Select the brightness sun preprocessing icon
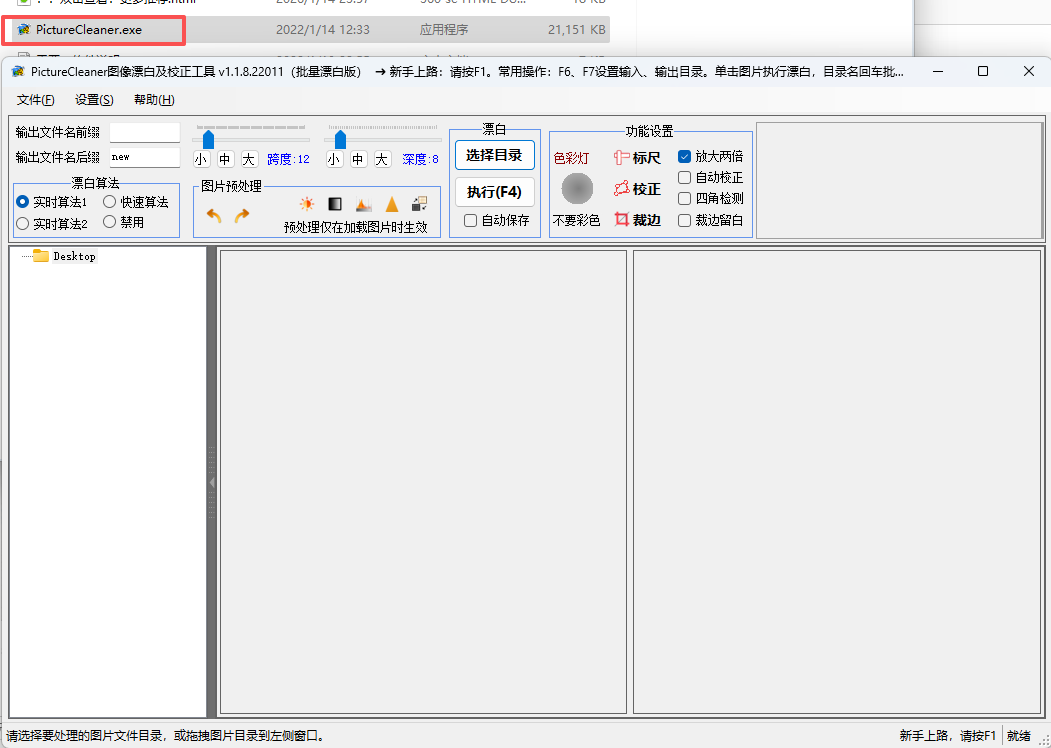This screenshot has height=748, width=1051. coord(306,204)
